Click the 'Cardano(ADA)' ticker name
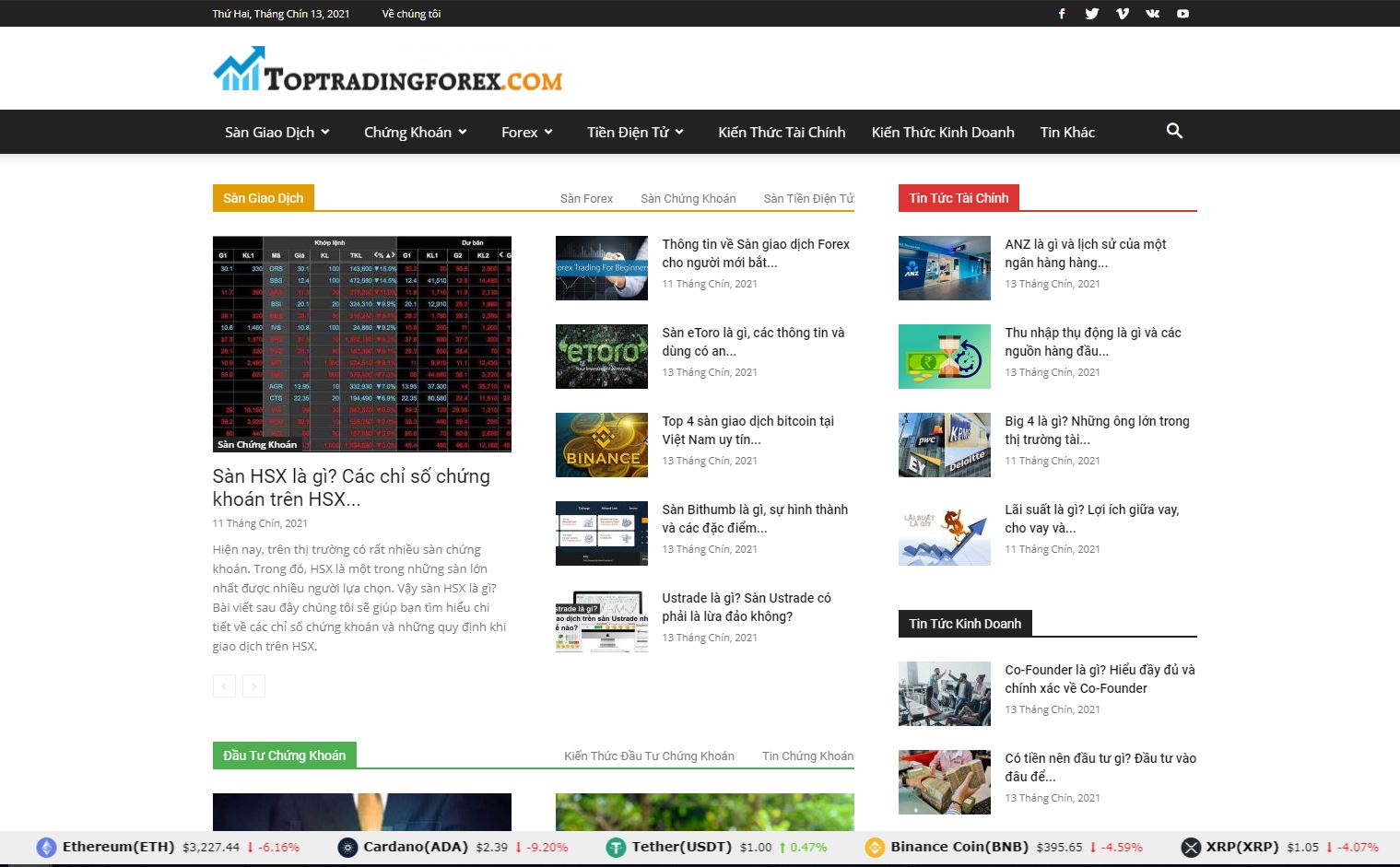This screenshot has height=867, width=1400. pyautogui.click(x=416, y=847)
